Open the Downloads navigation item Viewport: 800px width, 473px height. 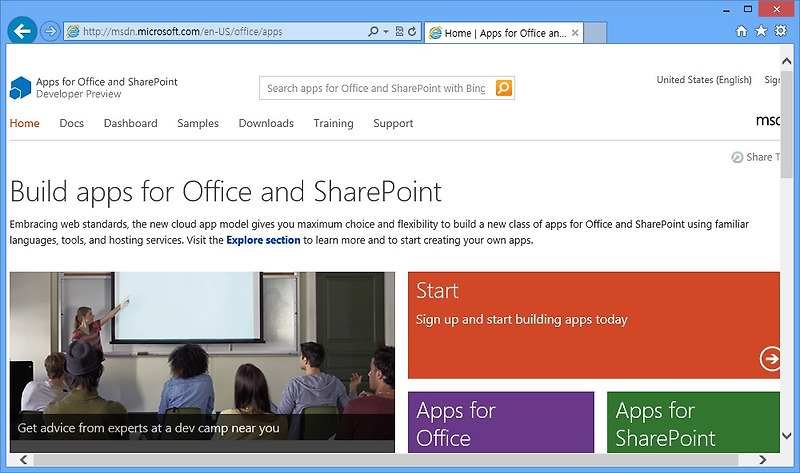point(266,123)
